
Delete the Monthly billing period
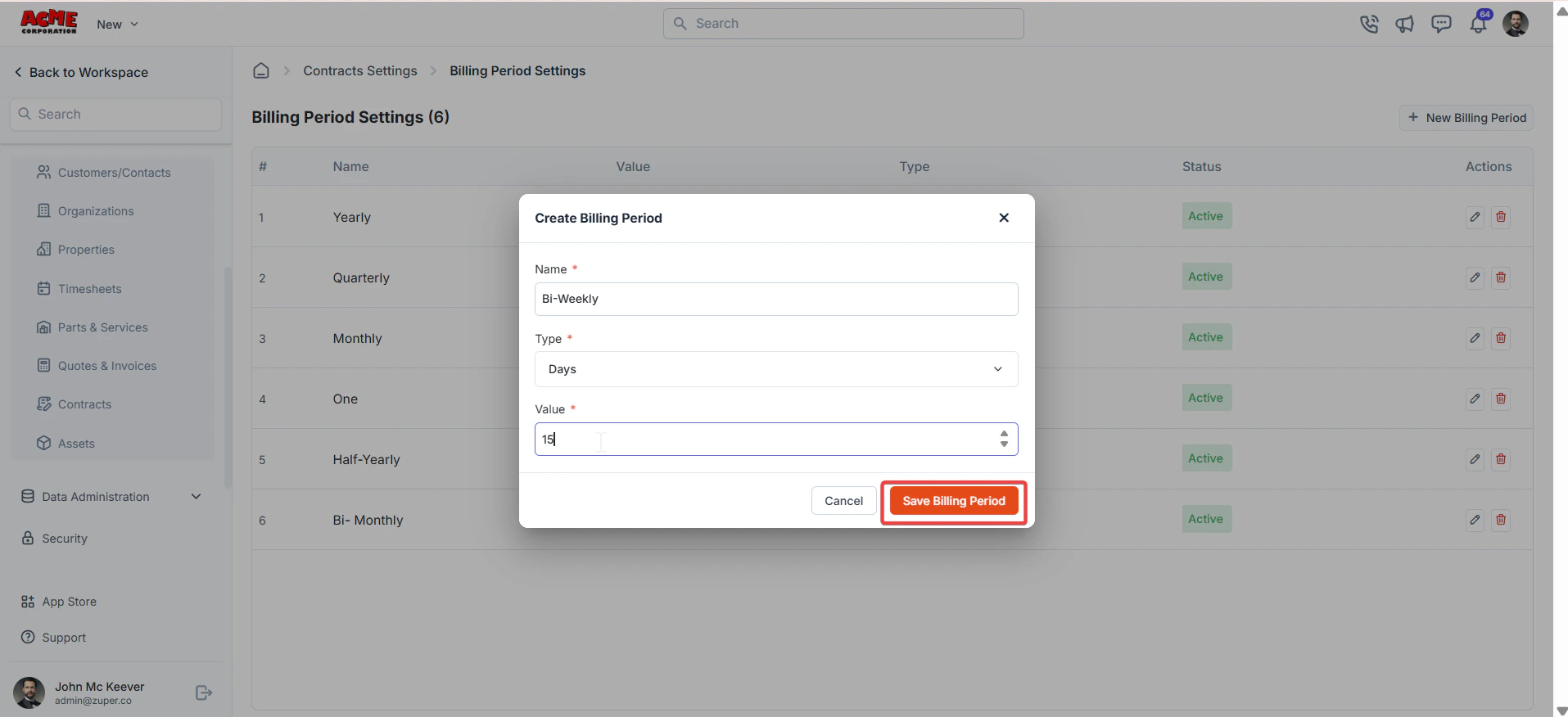tap(1501, 338)
